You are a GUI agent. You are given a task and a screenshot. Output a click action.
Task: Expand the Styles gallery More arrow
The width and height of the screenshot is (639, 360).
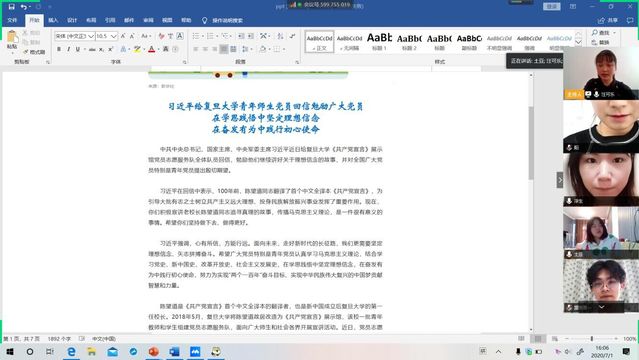tap(578, 42)
